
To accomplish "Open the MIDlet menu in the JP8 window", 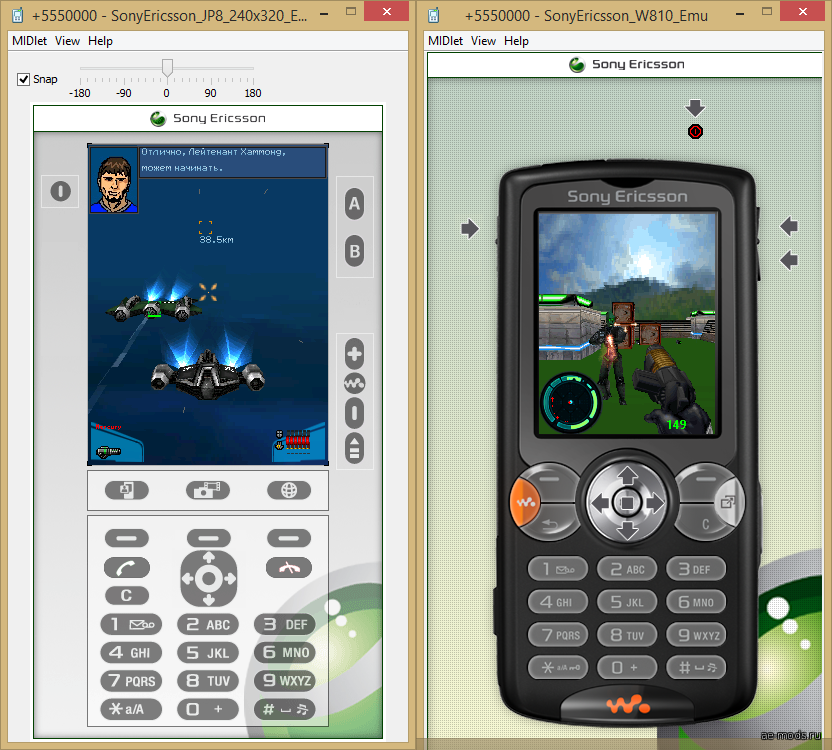I will tap(29, 41).
